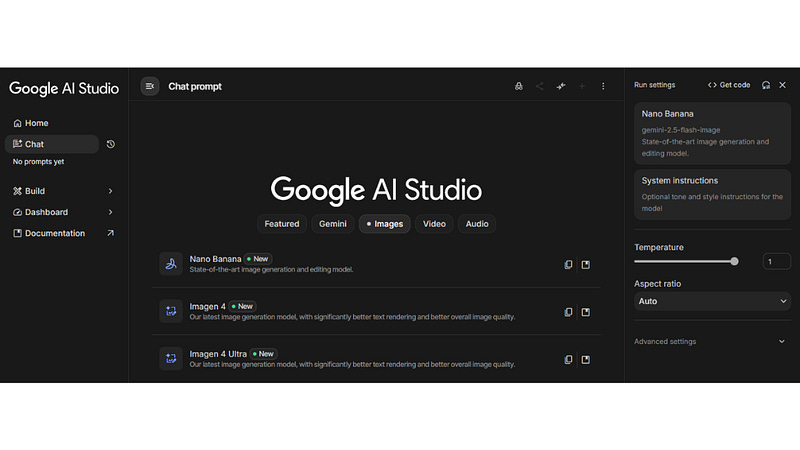Click the Run settings heading
The height and width of the screenshot is (450, 800).
(655, 85)
